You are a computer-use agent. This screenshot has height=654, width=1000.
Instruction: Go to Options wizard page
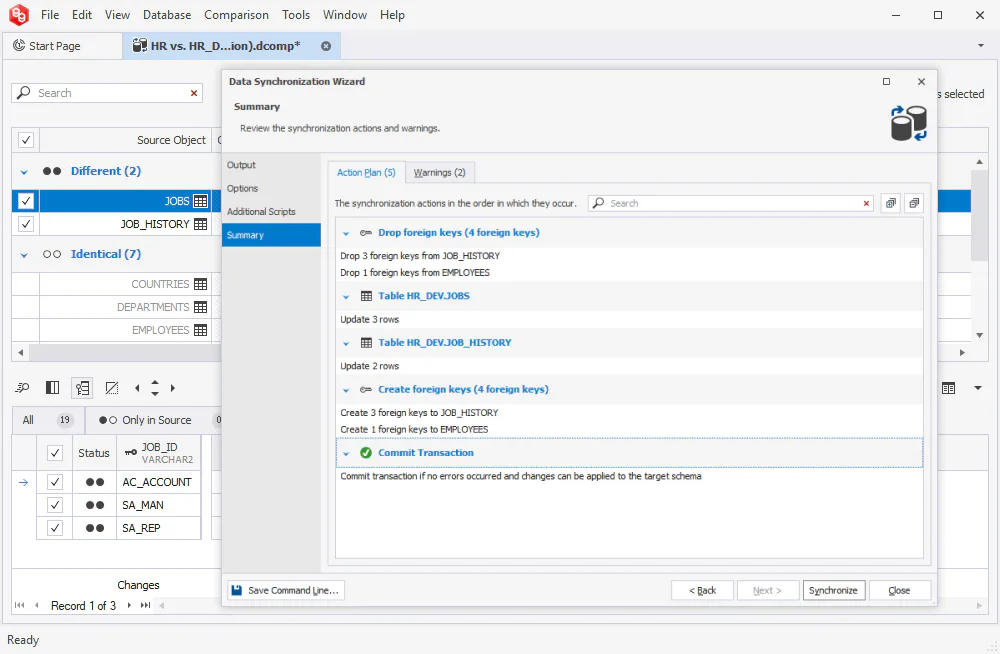pos(271,188)
